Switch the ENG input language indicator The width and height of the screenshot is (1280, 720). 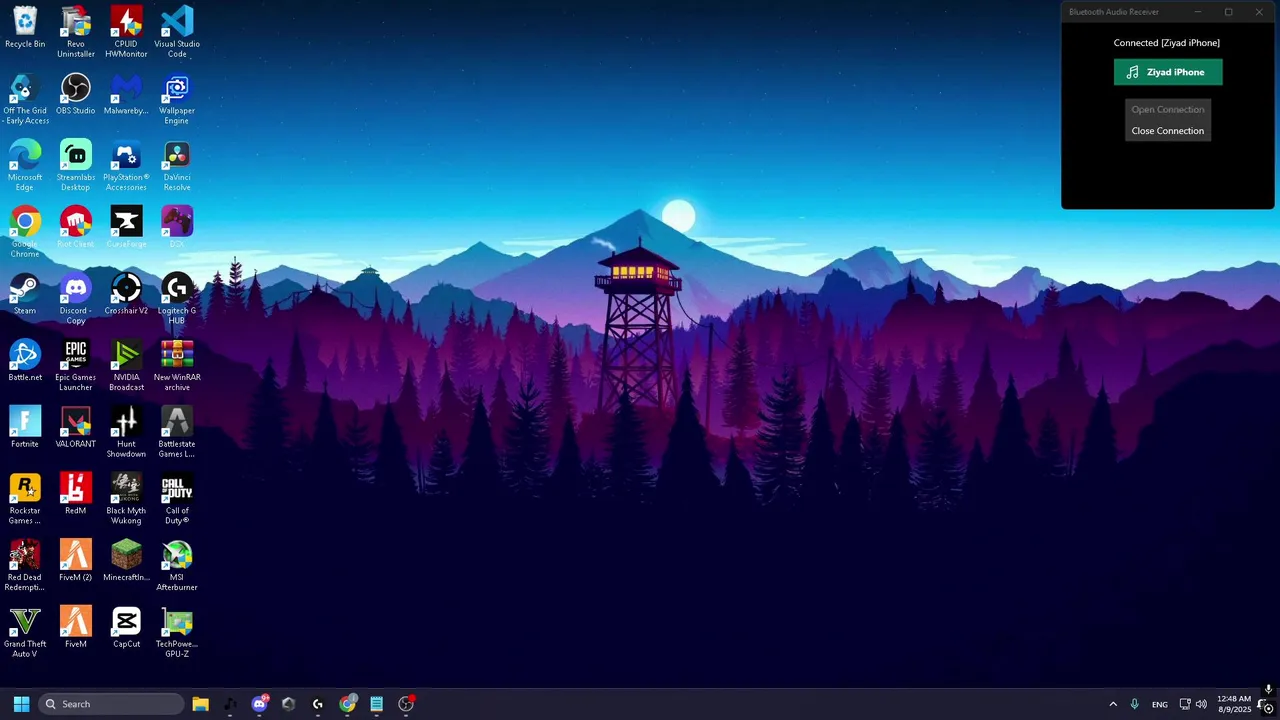point(1159,704)
